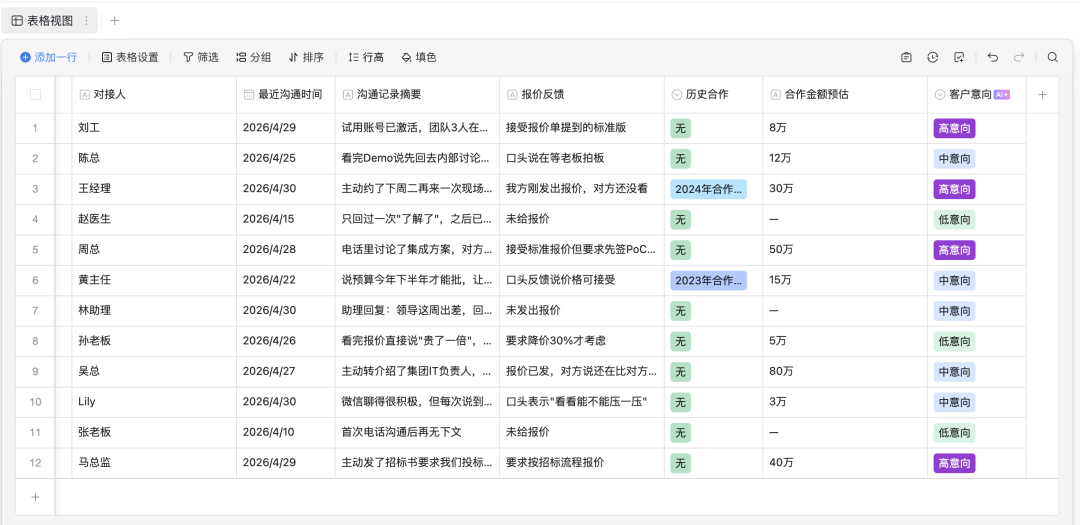Click the 吴总 contact cell
Image resolution: width=1080 pixels, height=525 pixels.
click(x=154, y=371)
